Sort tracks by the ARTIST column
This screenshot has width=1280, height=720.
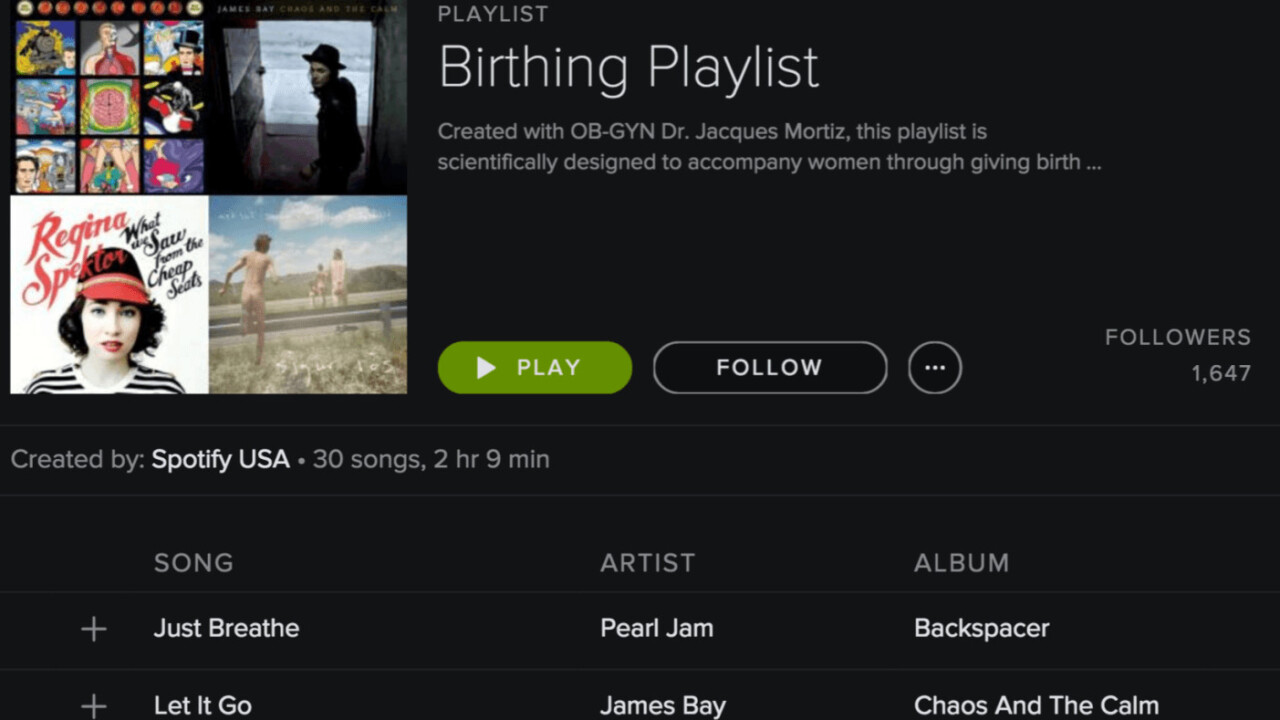[x=648, y=563]
